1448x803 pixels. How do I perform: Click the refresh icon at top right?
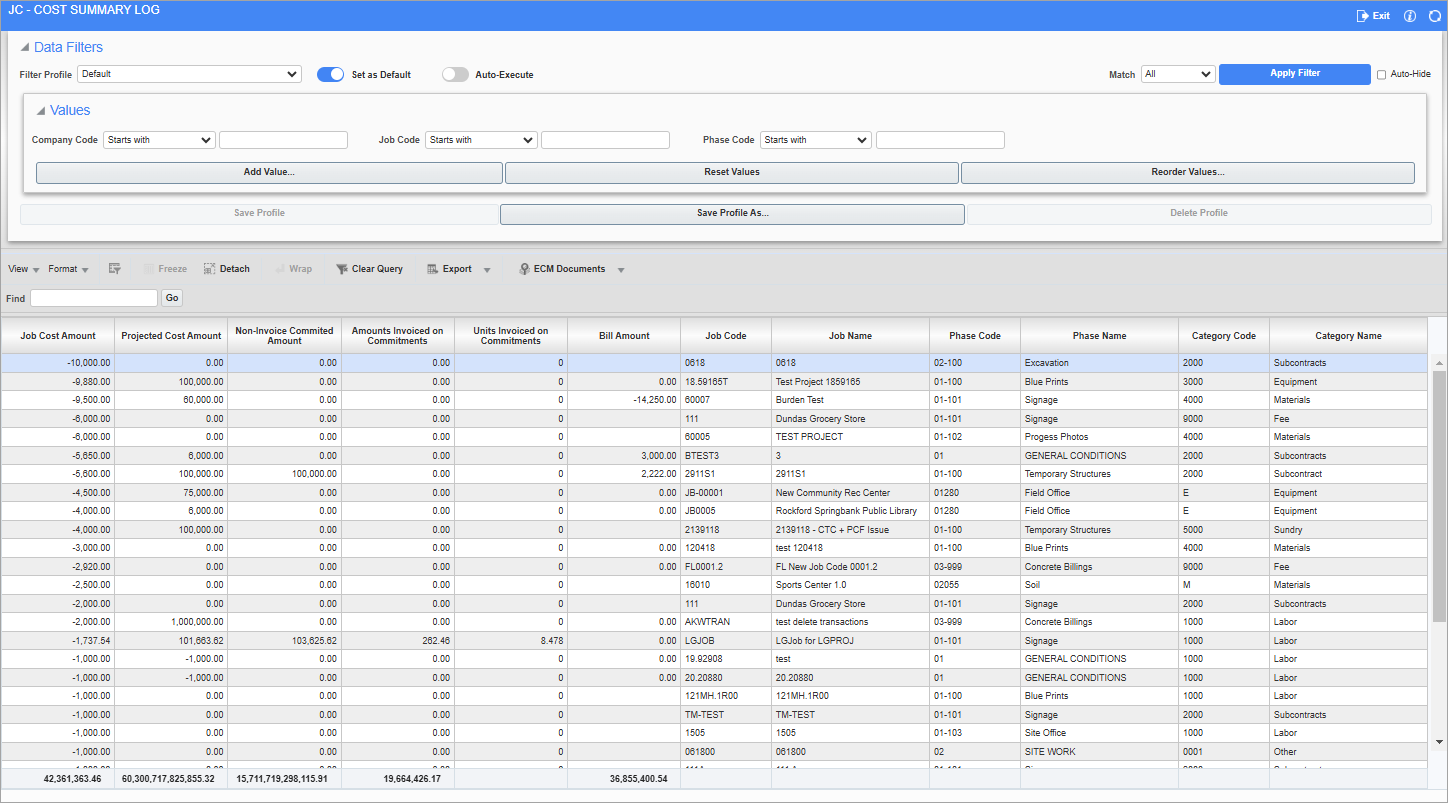pyautogui.click(x=1436, y=15)
